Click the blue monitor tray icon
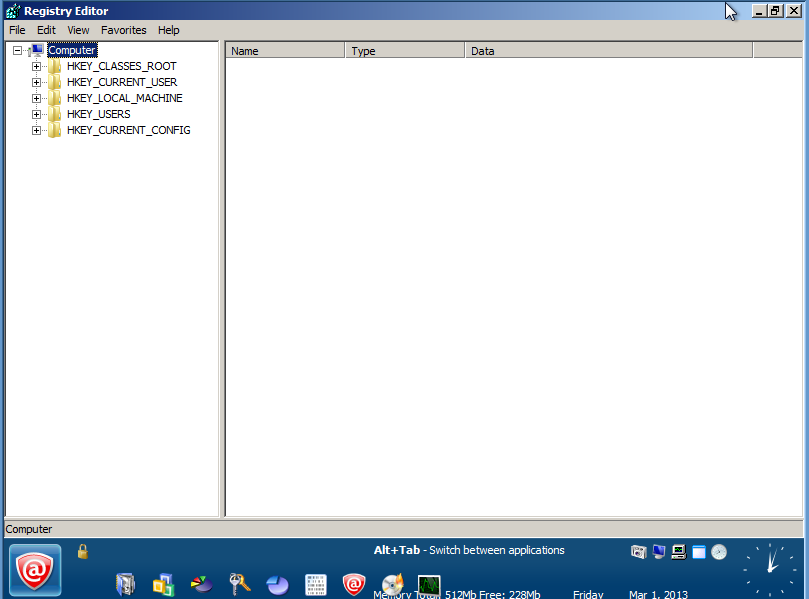809x599 pixels. point(659,552)
